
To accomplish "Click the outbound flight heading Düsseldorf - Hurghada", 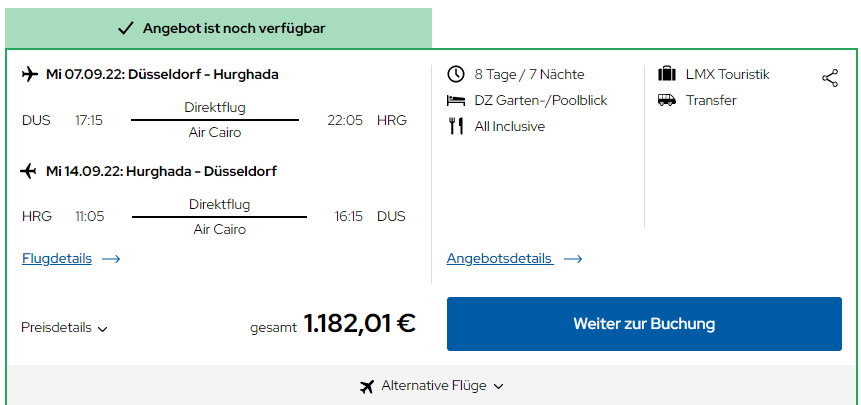I will coord(162,74).
